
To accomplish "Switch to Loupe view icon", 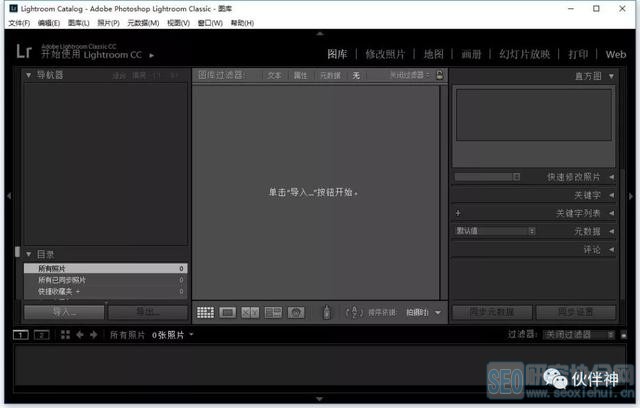I will pos(228,313).
